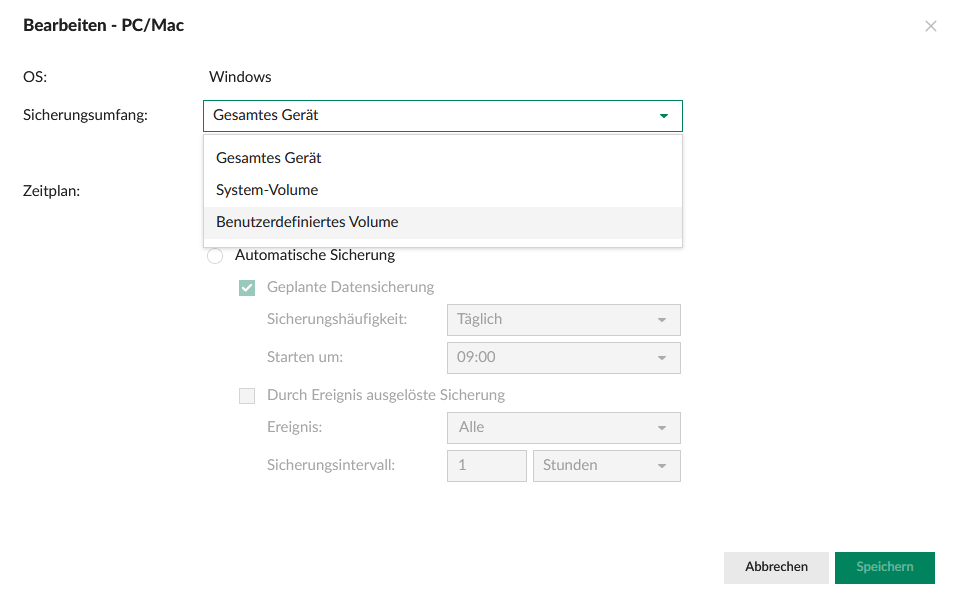Click the Abbrechen button
Viewport: 955px width, 595px height.
click(x=776, y=567)
